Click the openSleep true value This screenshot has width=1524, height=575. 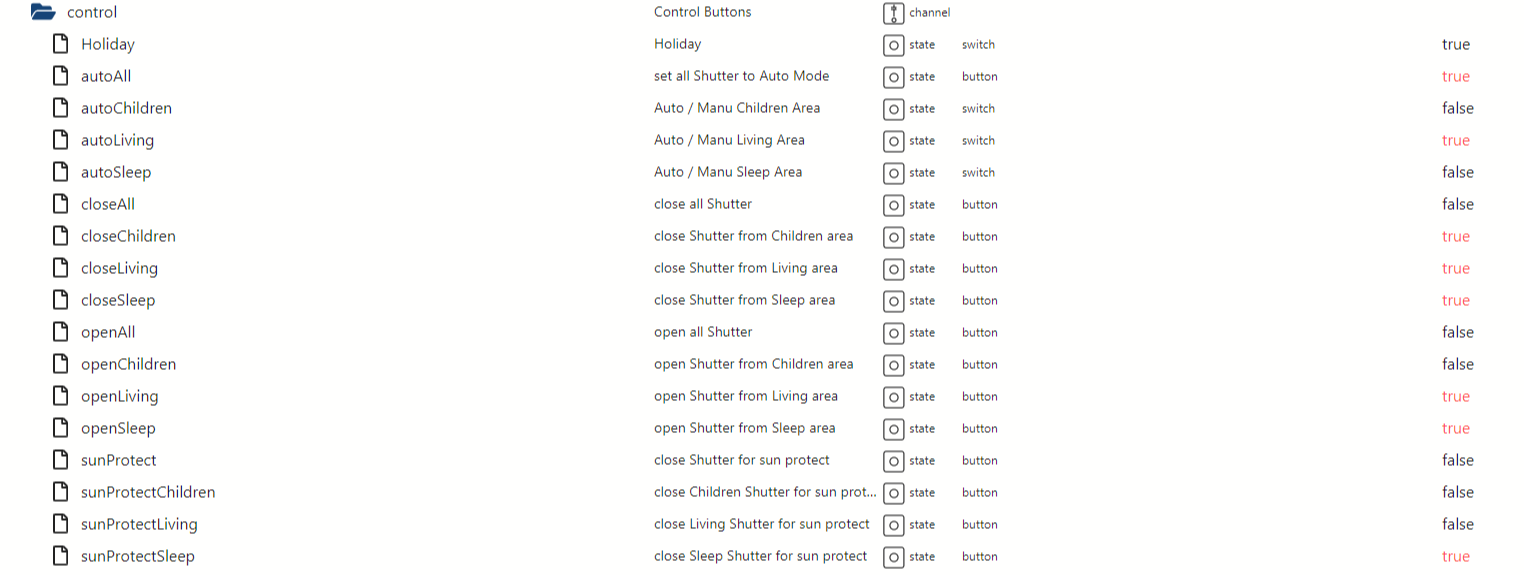point(1455,428)
